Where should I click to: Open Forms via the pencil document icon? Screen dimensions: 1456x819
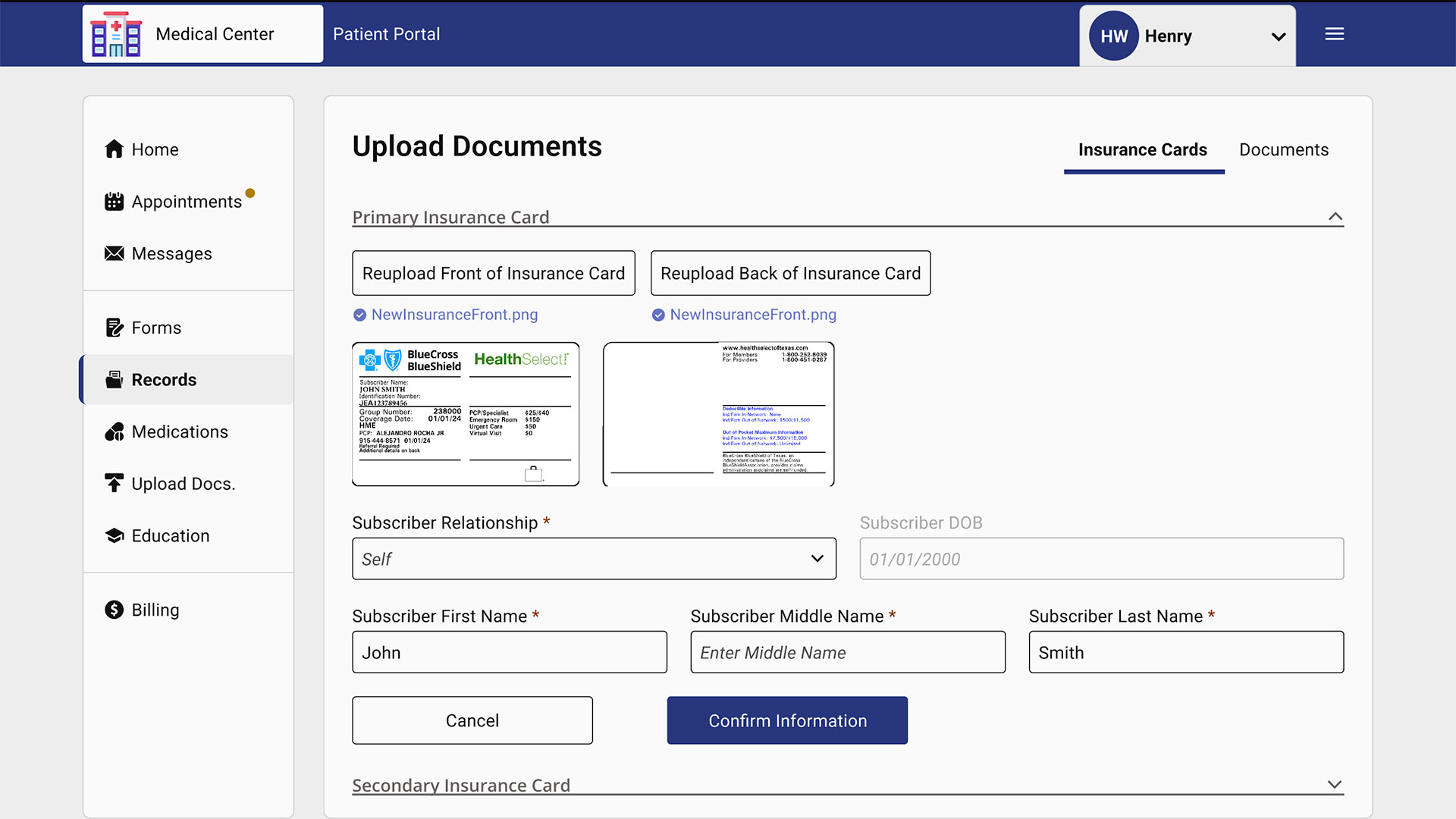[x=114, y=328]
